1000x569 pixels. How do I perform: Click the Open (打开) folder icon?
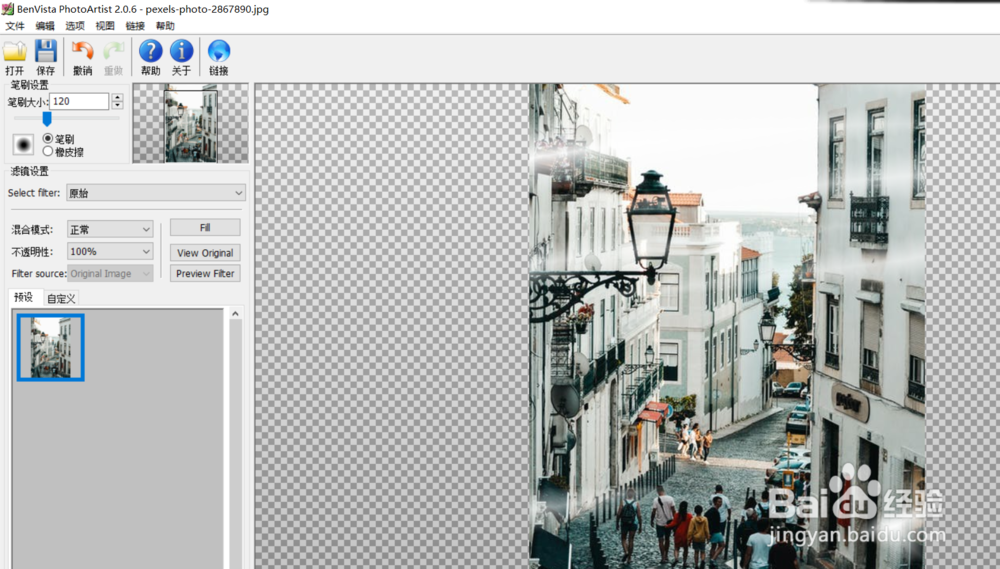click(x=15, y=51)
